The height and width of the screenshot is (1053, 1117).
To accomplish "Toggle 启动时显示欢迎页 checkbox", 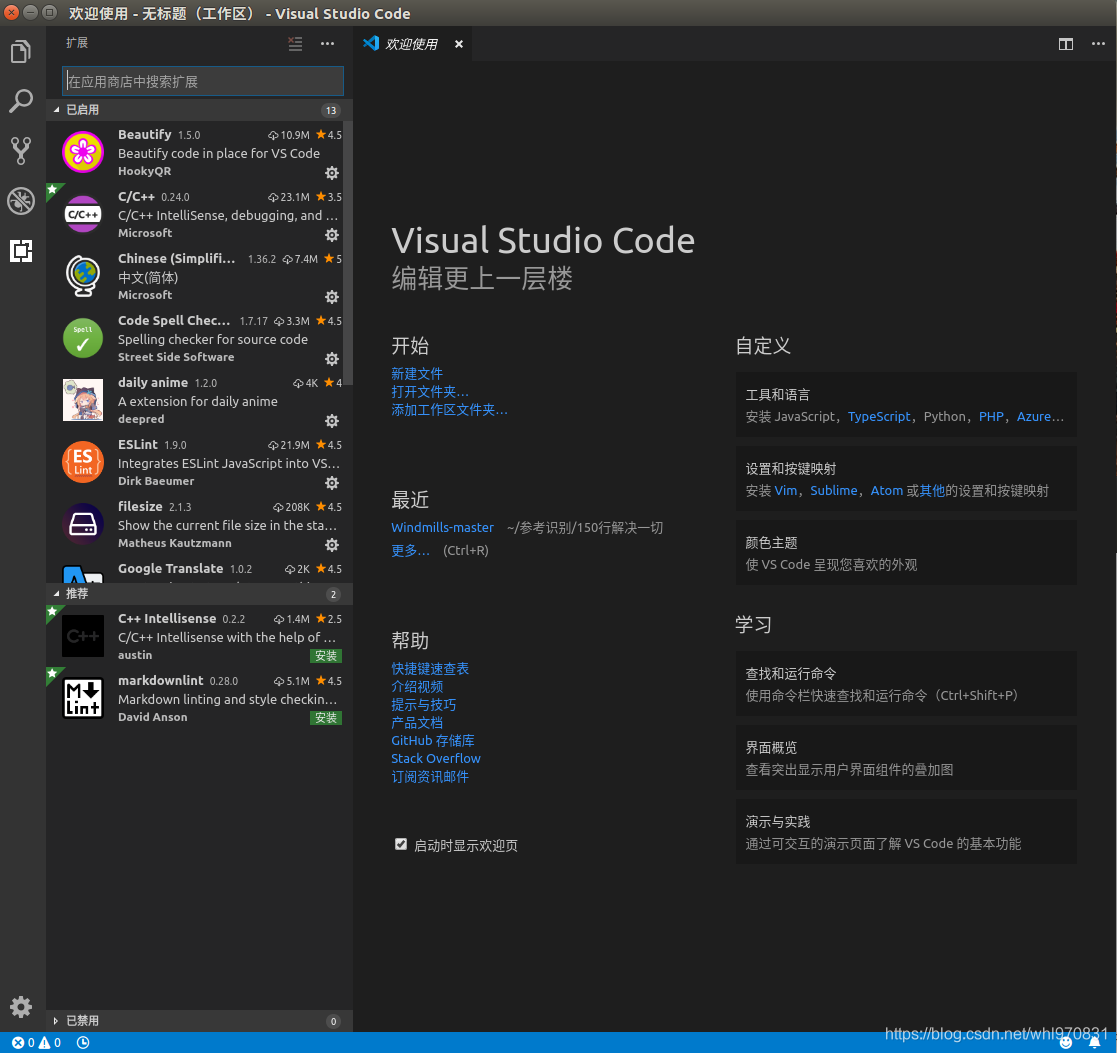I will click(x=400, y=844).
